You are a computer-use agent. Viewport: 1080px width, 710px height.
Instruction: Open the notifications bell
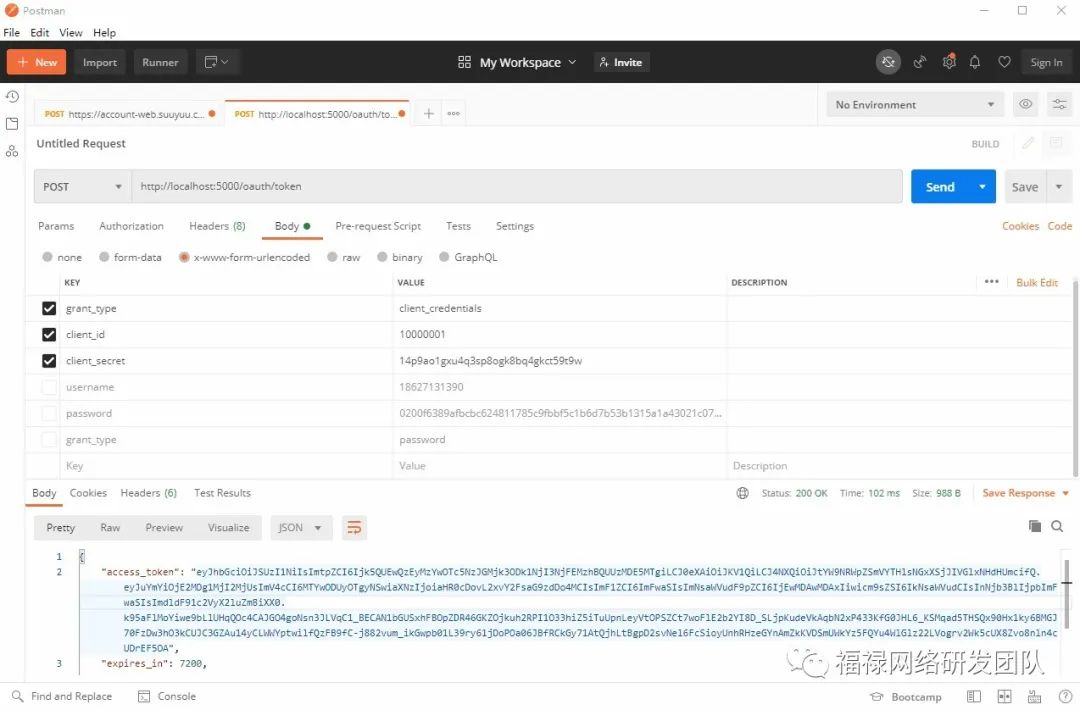[x=975, y=63]
